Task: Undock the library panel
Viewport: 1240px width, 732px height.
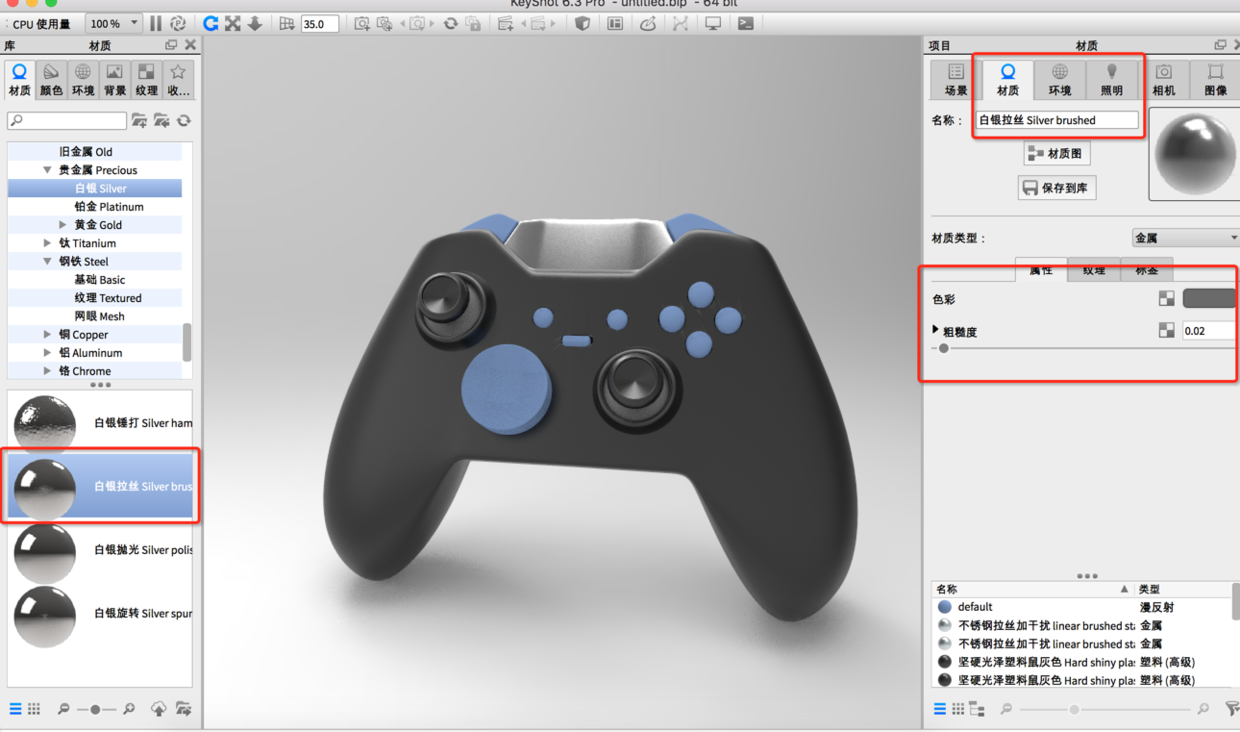Action: point(171,45)
